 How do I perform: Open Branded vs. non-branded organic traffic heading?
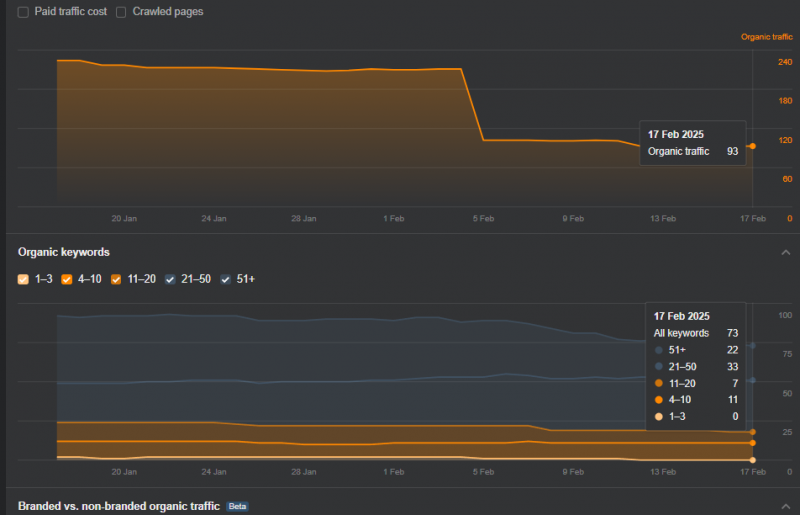click(118, 506)
